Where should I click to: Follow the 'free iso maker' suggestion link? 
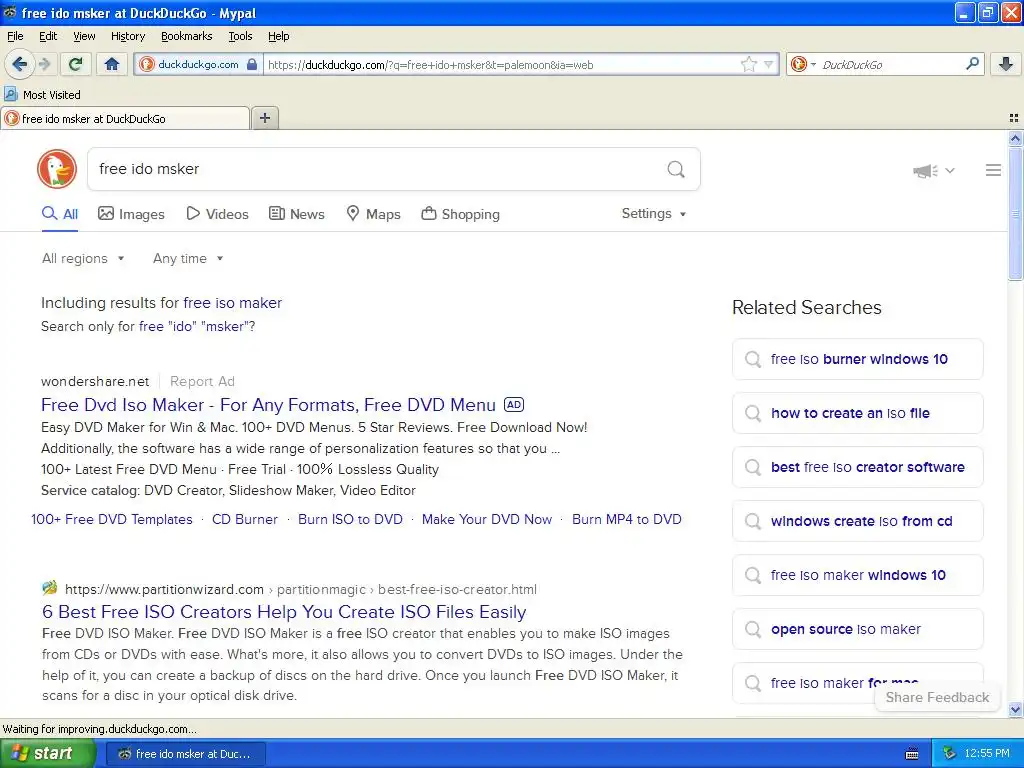tap(232, 303)
